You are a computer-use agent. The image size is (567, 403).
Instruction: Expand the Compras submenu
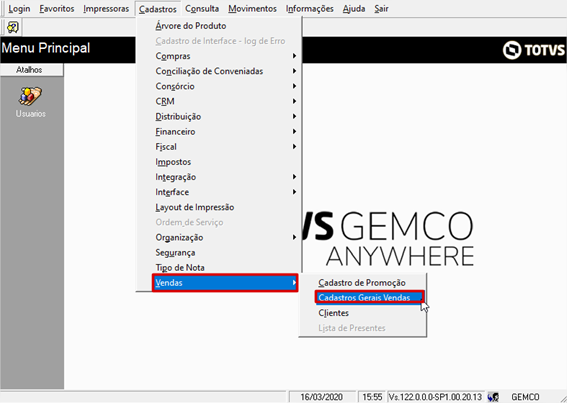tap(218, 56)
